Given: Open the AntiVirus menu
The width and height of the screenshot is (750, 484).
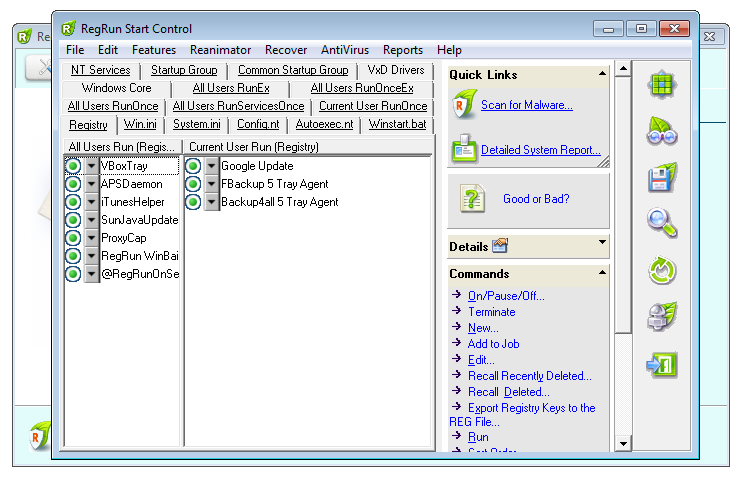Looking at the screenshot, I should coord(345,50).
